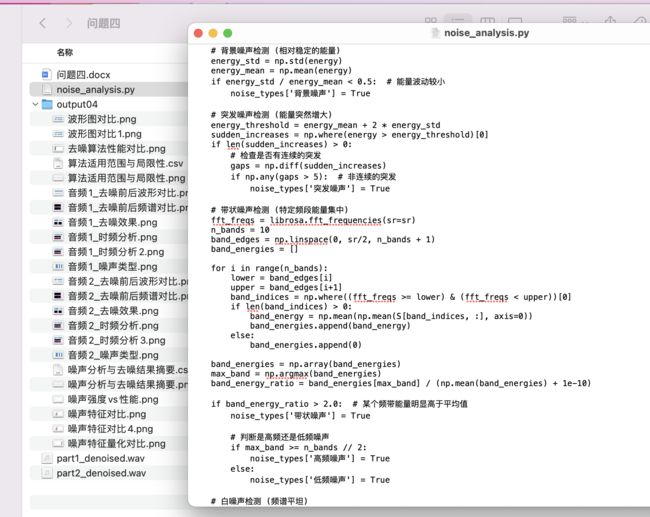Viewport: 650px width, 517px height.
Task: Click the noise_analysis.py window title text
Action: point(487,33)
